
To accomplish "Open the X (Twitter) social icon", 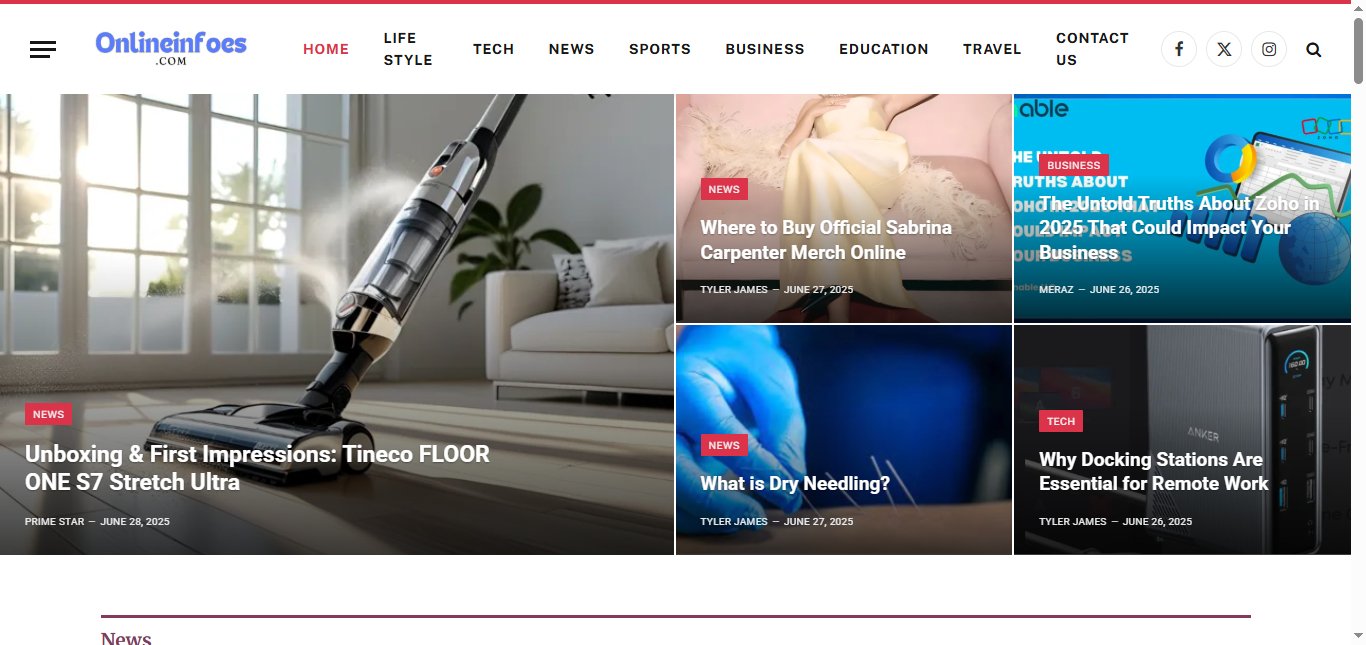I will click(1224, 49).
